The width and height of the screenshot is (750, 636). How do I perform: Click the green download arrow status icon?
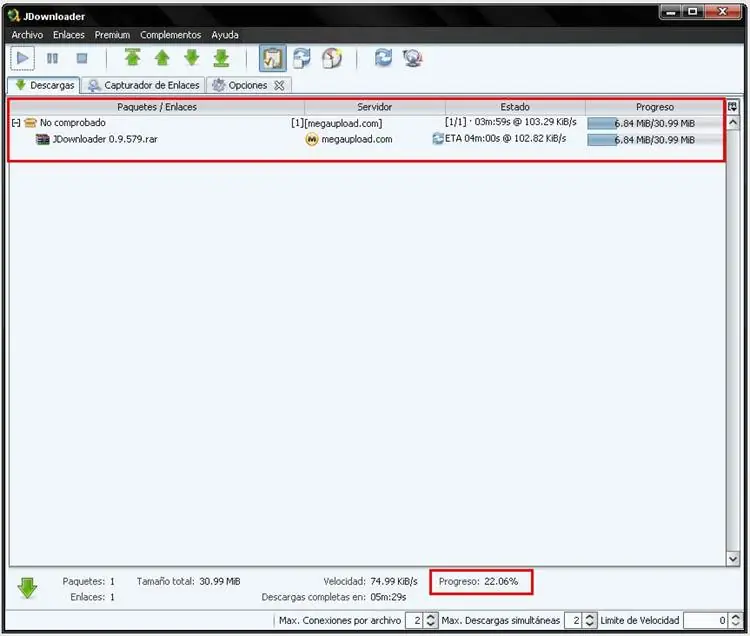click(x=27, y=588)
